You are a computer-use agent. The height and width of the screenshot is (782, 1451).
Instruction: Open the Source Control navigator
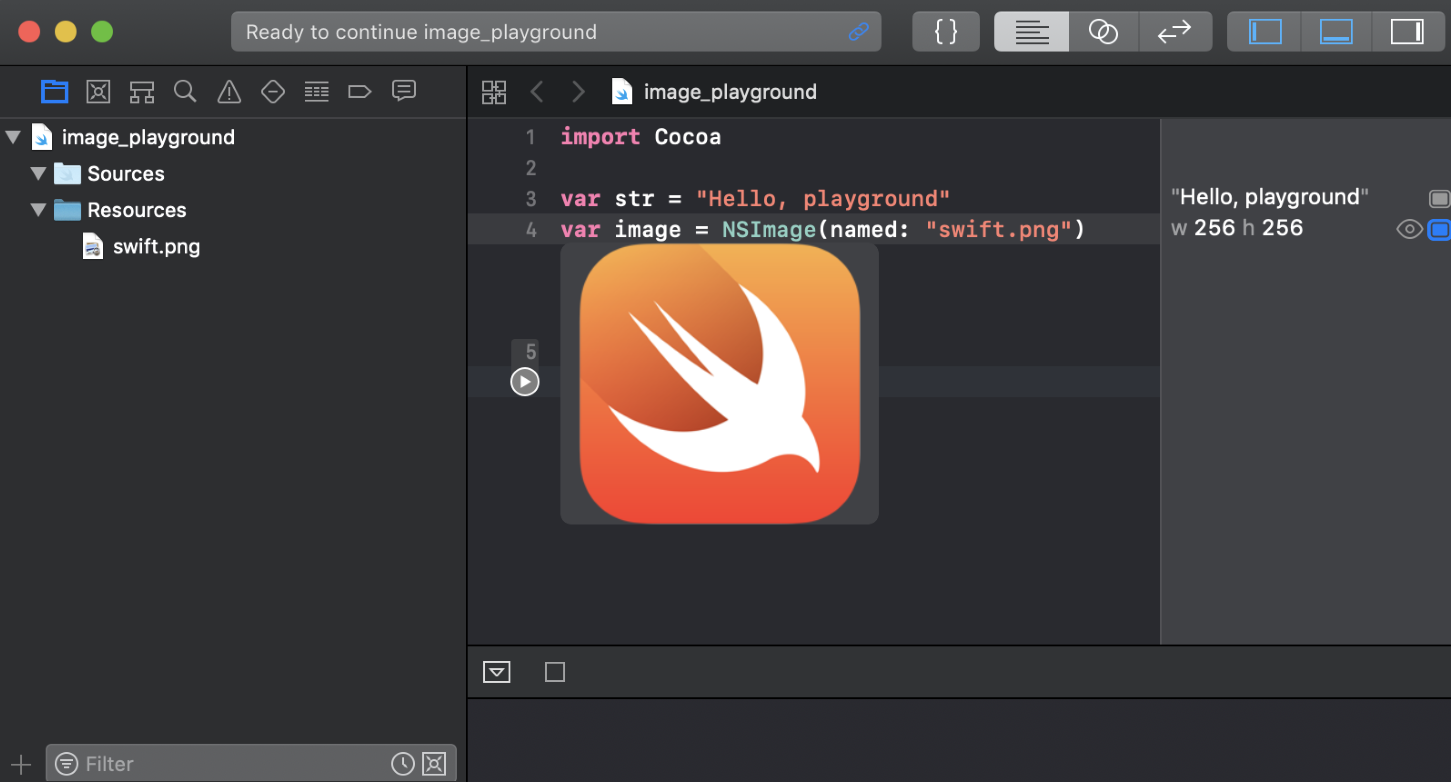pos(98,92)
